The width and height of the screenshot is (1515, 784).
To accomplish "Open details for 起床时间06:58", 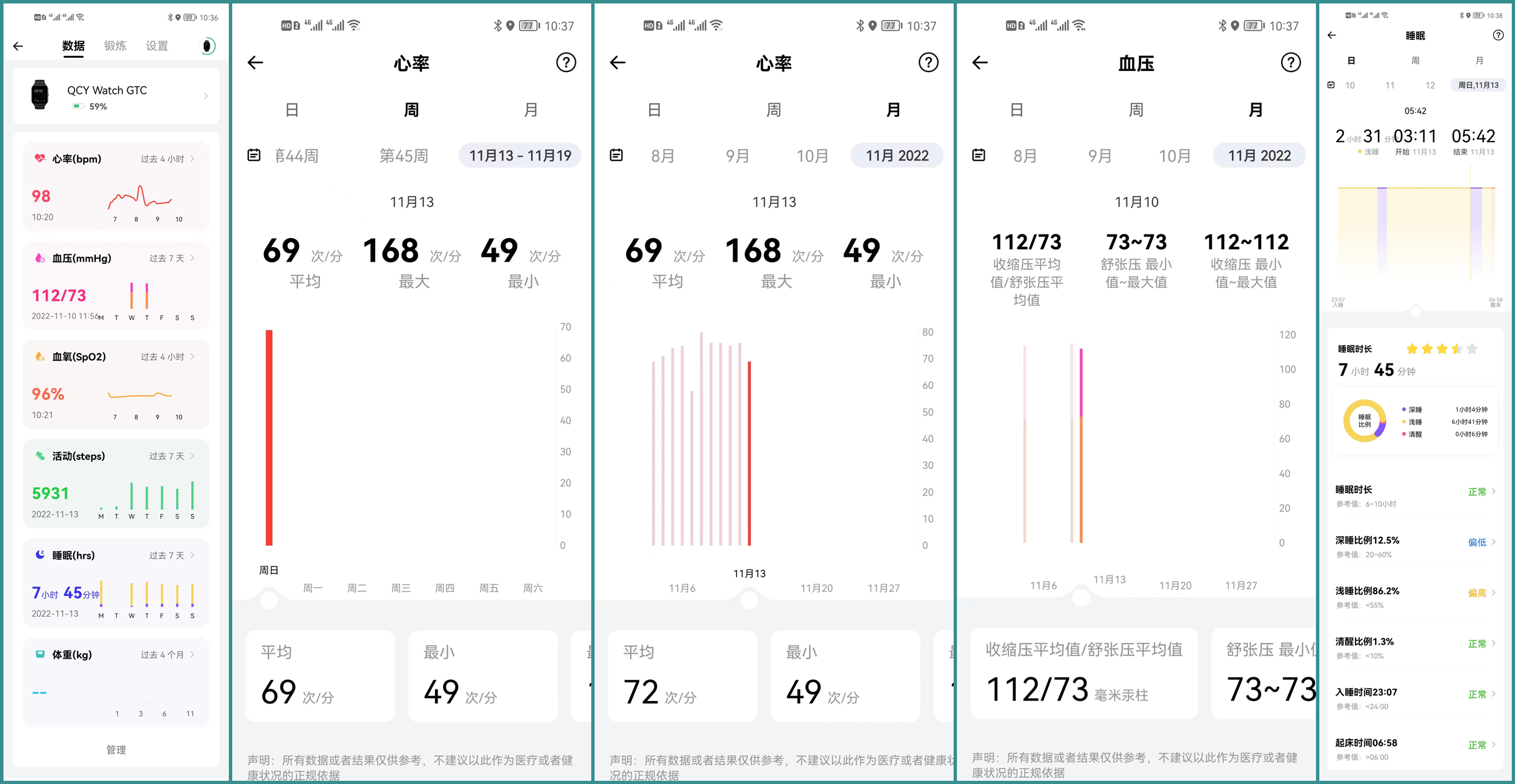I will 1415,744.
